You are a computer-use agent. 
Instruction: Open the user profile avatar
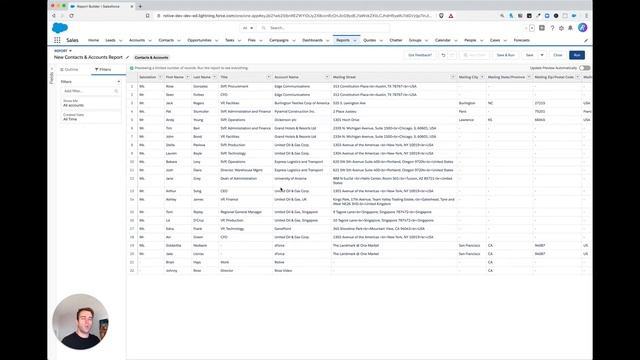point(582,27)
